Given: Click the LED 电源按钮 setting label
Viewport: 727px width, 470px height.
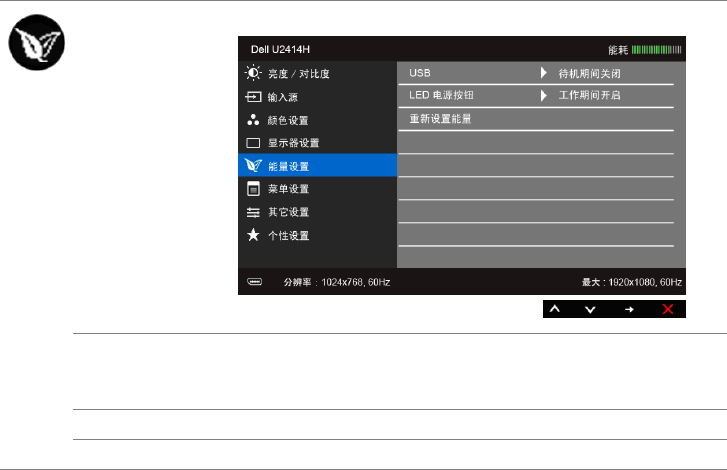Looking at the screenshot, I should (441, 95).
